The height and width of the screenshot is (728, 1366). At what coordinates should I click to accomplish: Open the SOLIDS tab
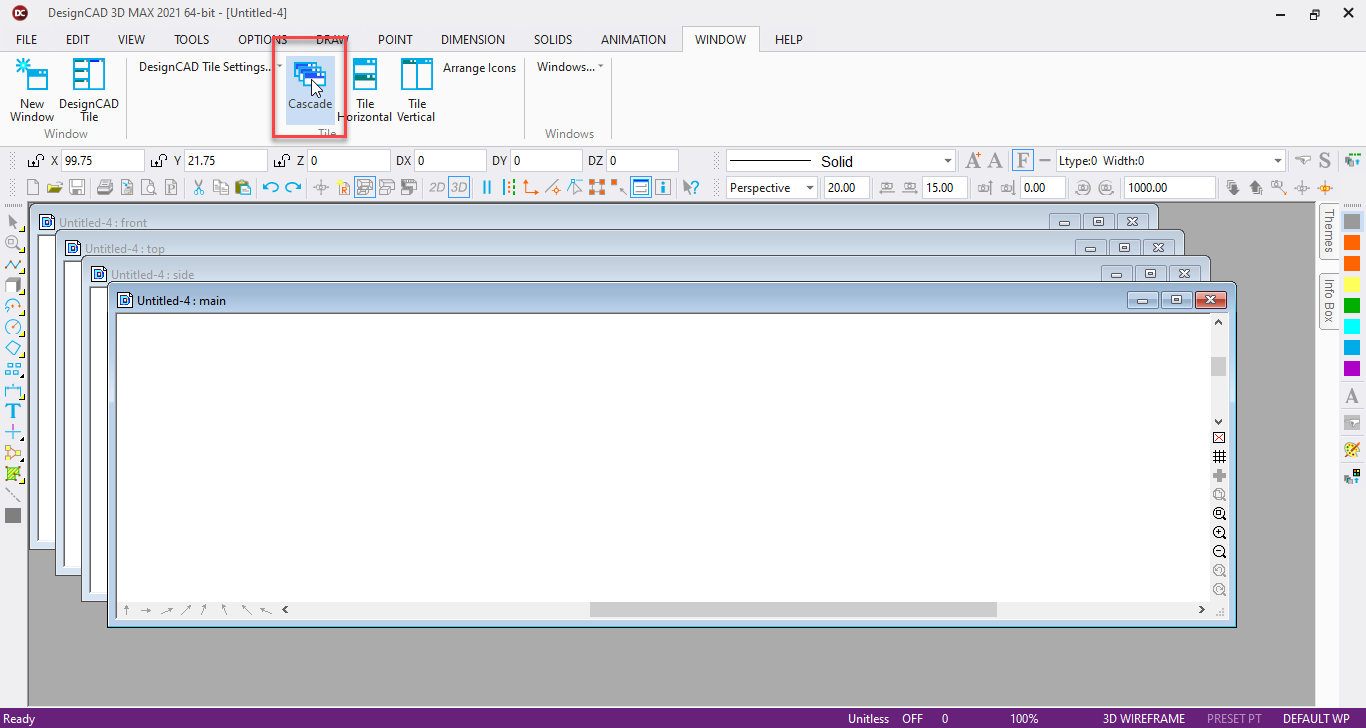click(553, 40)
